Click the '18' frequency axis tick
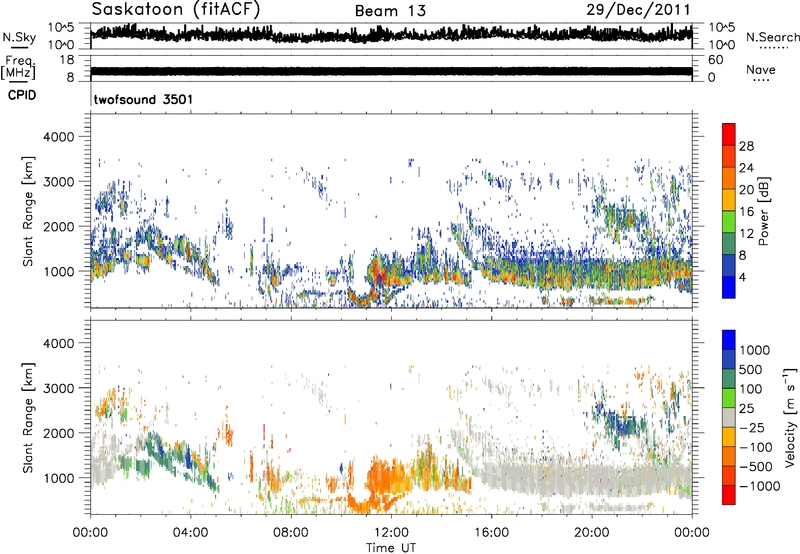The image size is (800, 554). tap(67, 60)
